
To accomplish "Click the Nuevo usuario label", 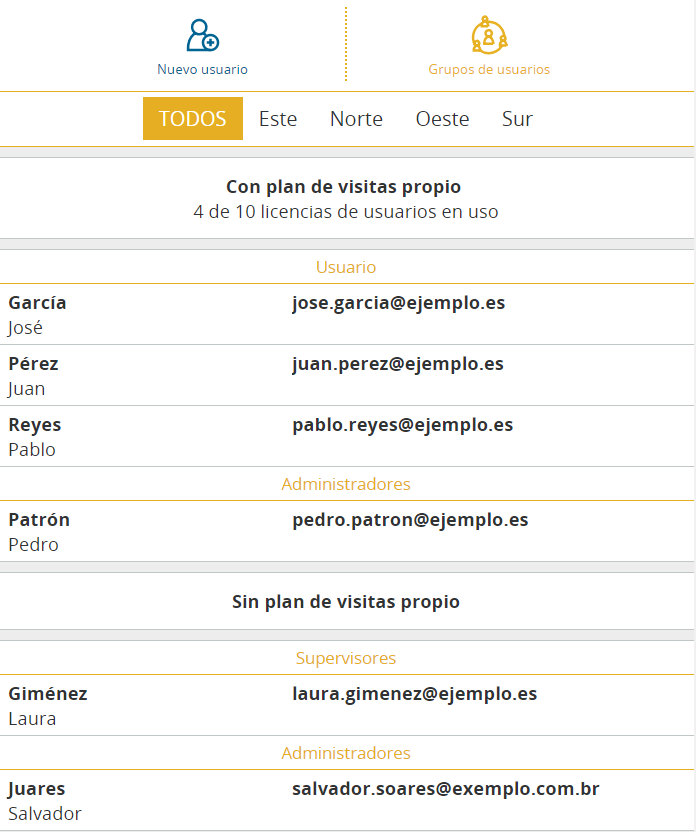I will click(x=203, y=70).
